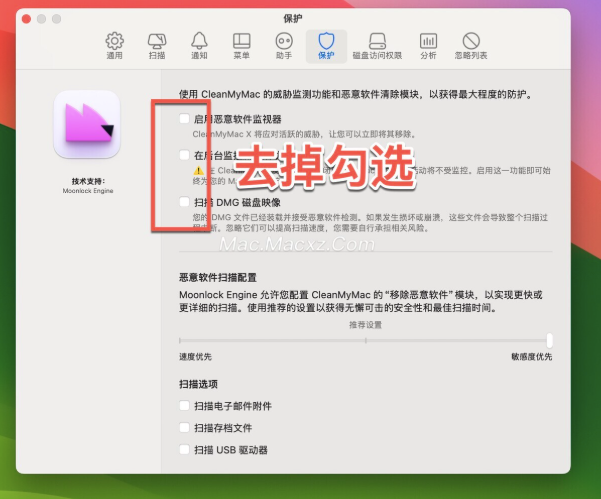The height and width of the screenshot is (499, 601).
Task: Click the 敏感度优先 label
Action: (x=532, y=357)
